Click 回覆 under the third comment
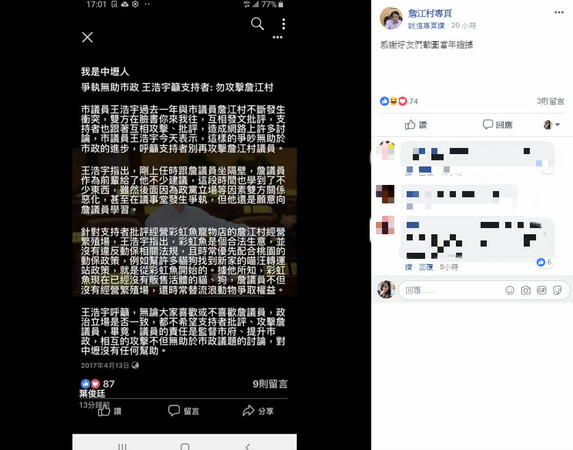 tap(426, 267)
